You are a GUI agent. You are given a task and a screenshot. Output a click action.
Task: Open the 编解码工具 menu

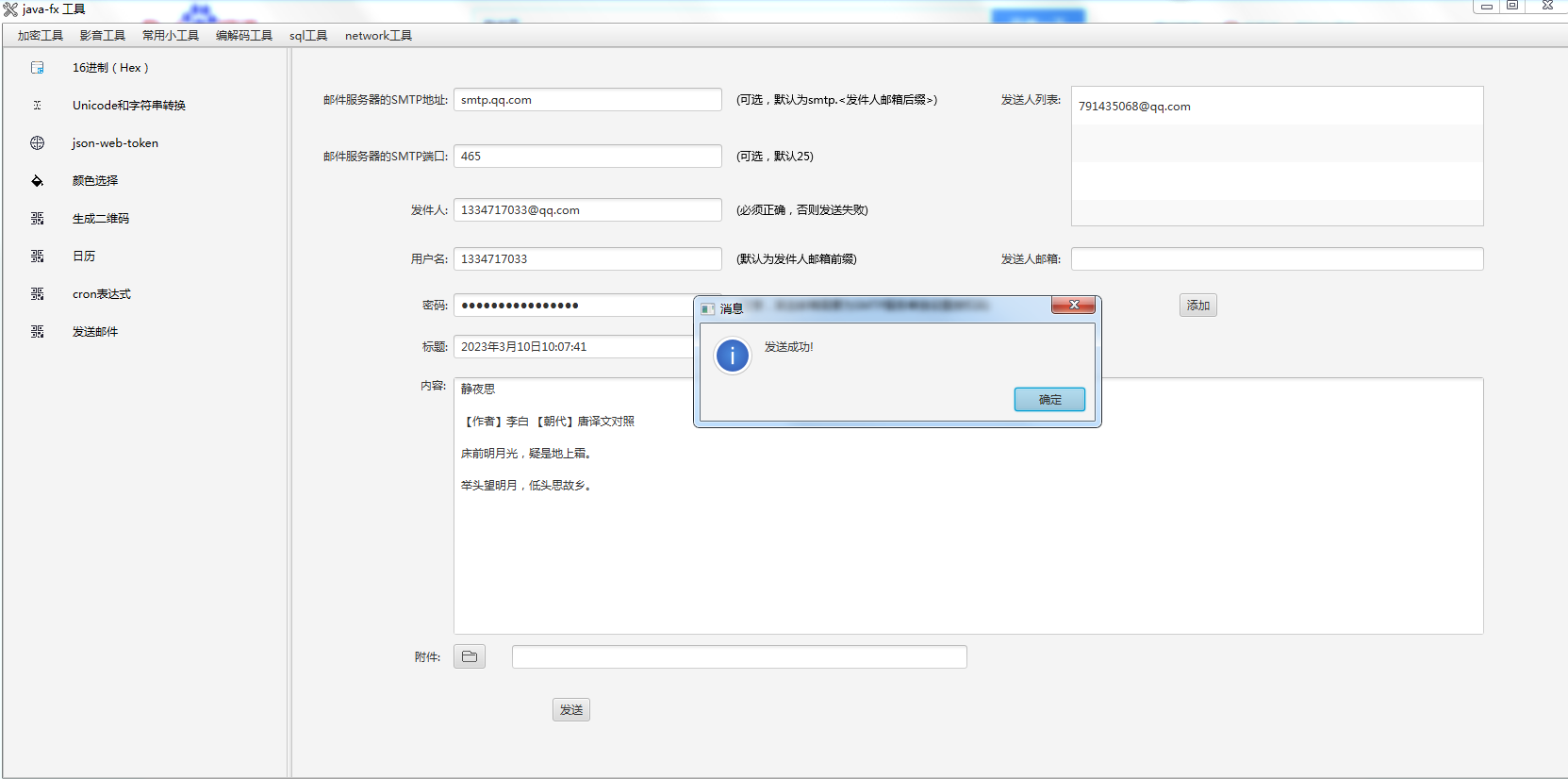click(243, 36)
